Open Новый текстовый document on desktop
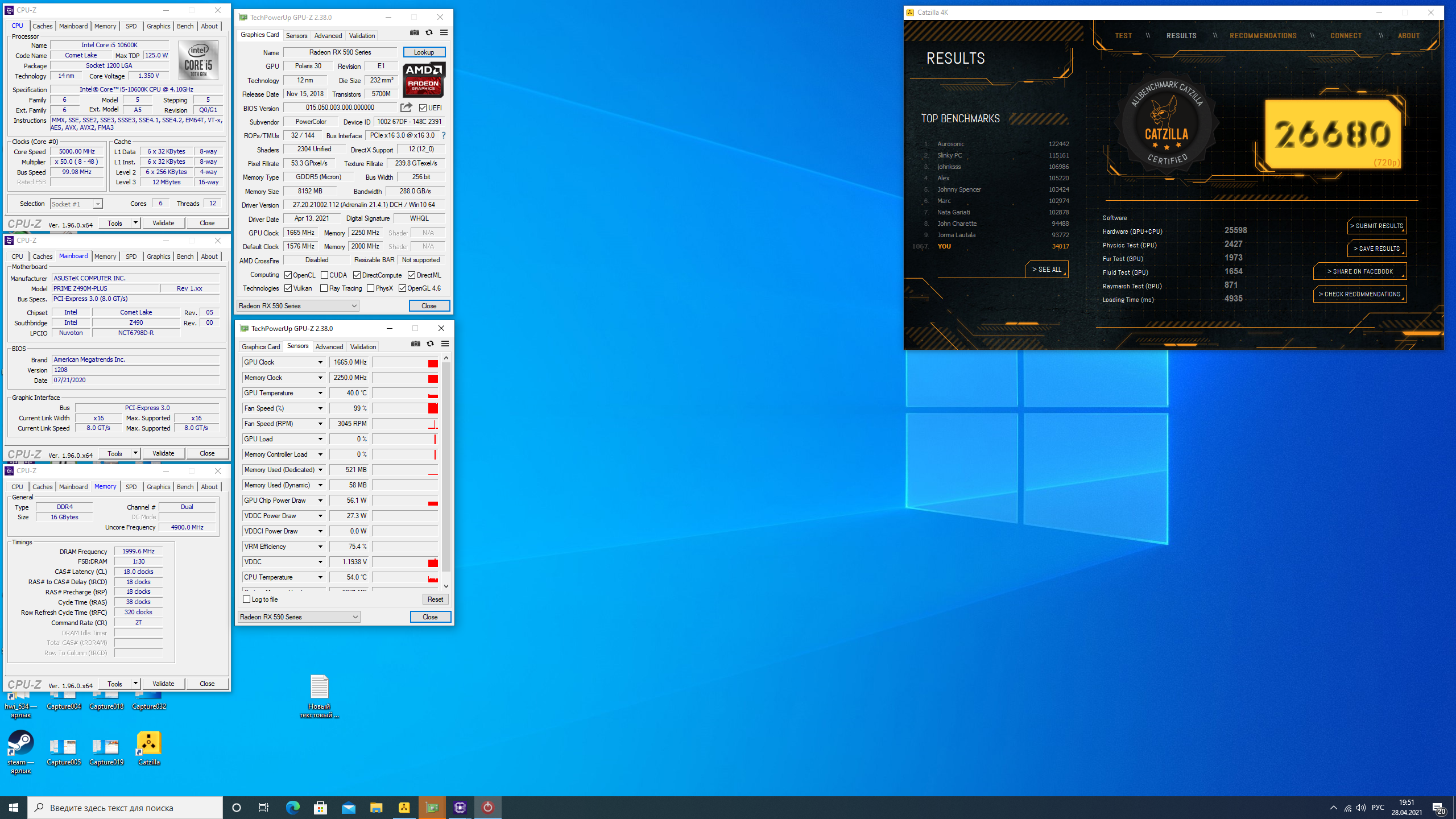This screenshot has height=819, width=1456. 319,696
